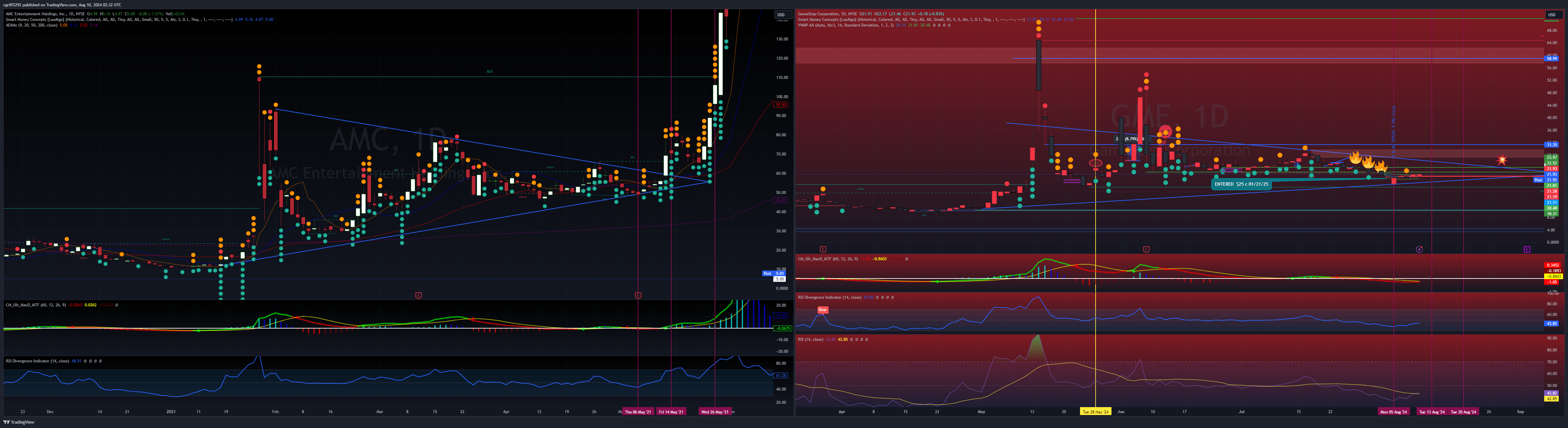The width and height of the screenshot is (1568, 428).
Task: Click the lightning bolt event icon on GameStop chart
Action: [1419, 249]
